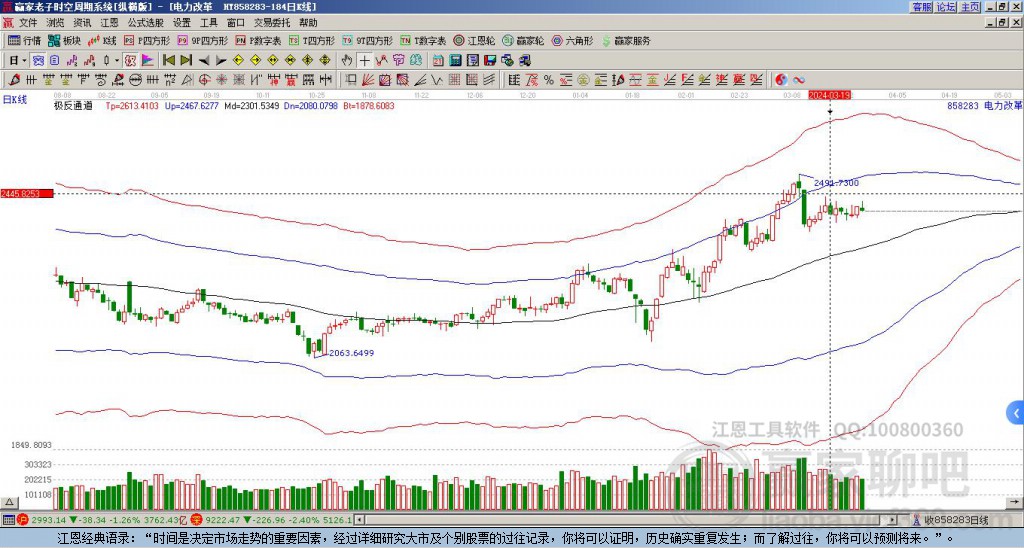Click the 主页 link in title bar
This screenshot has width=1024, height=548.
(970, 7)
